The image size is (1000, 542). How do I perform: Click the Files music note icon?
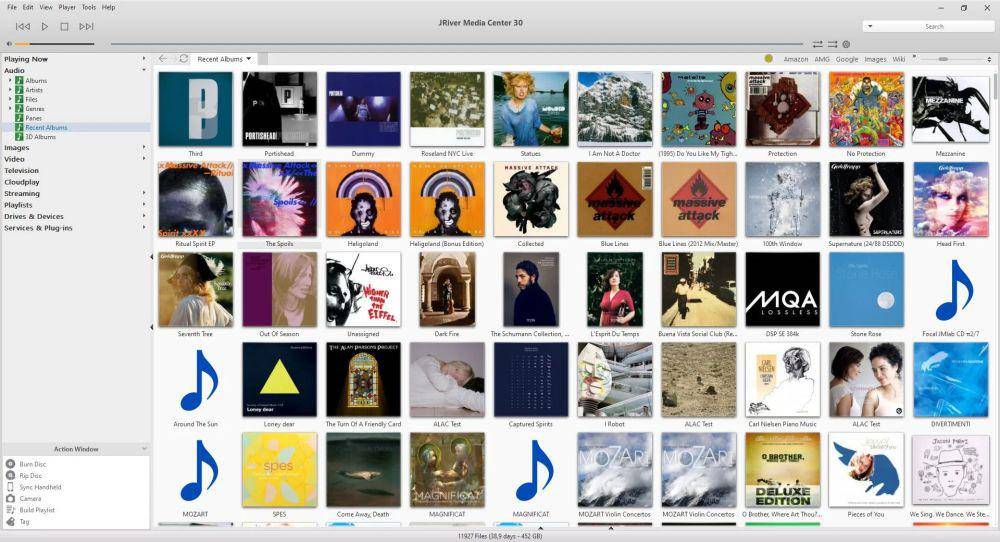click(19, 99)
